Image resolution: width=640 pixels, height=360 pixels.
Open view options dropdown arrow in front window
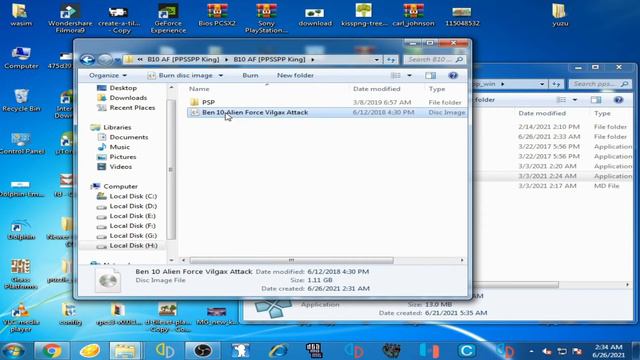409,76
